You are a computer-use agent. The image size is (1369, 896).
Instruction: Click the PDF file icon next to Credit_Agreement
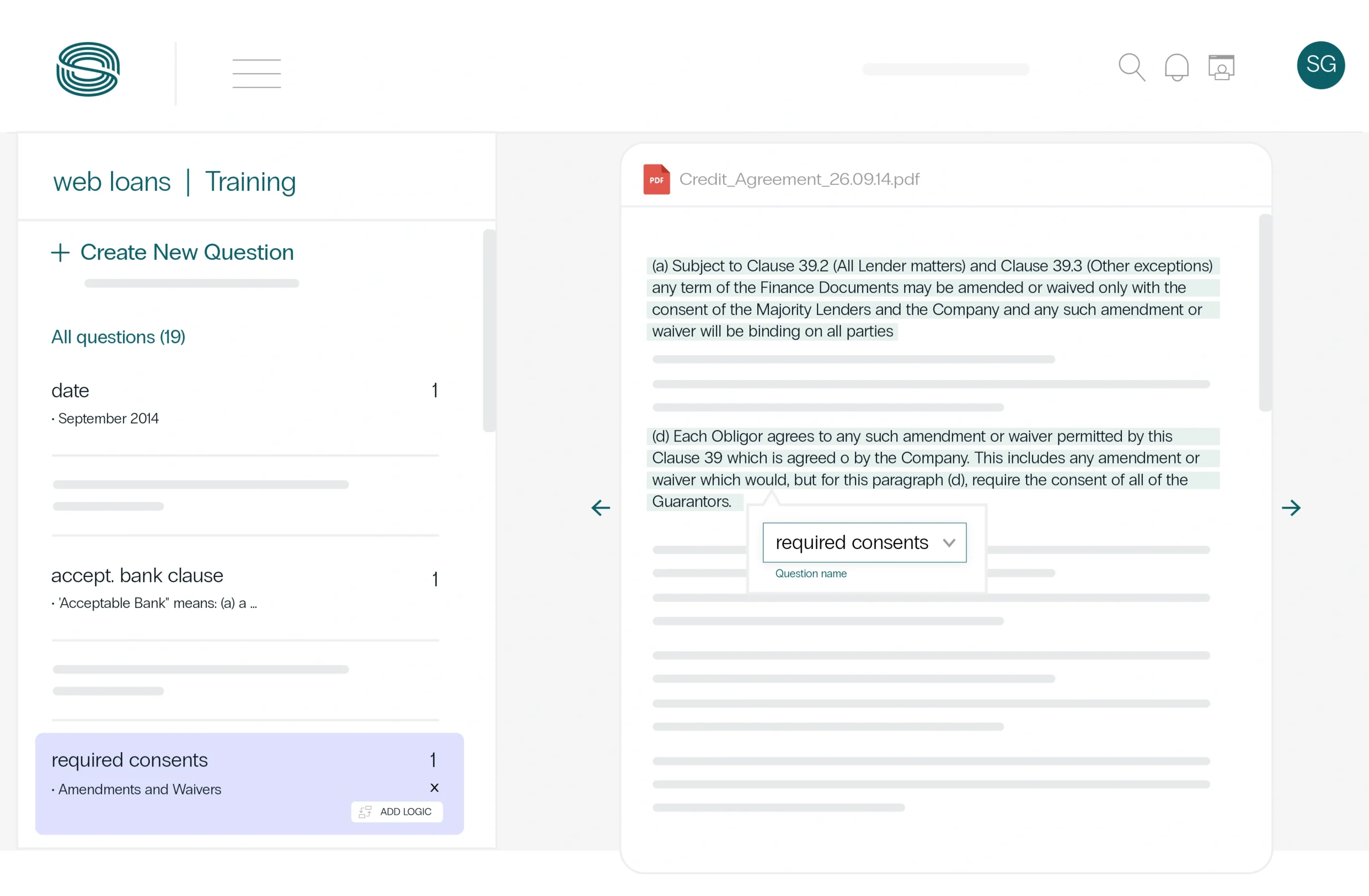[x=656, y=179]
